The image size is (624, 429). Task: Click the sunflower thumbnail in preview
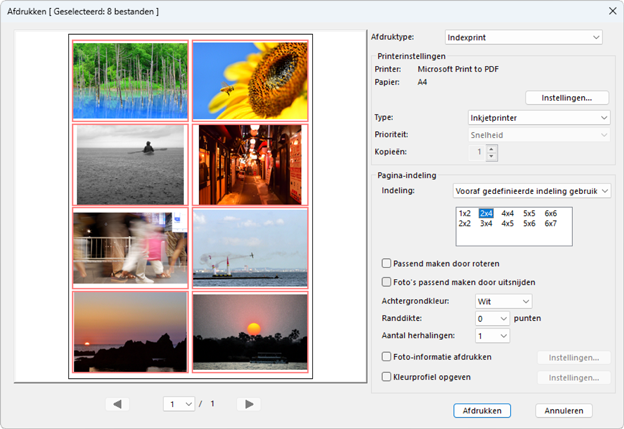(x=250, y=80)
